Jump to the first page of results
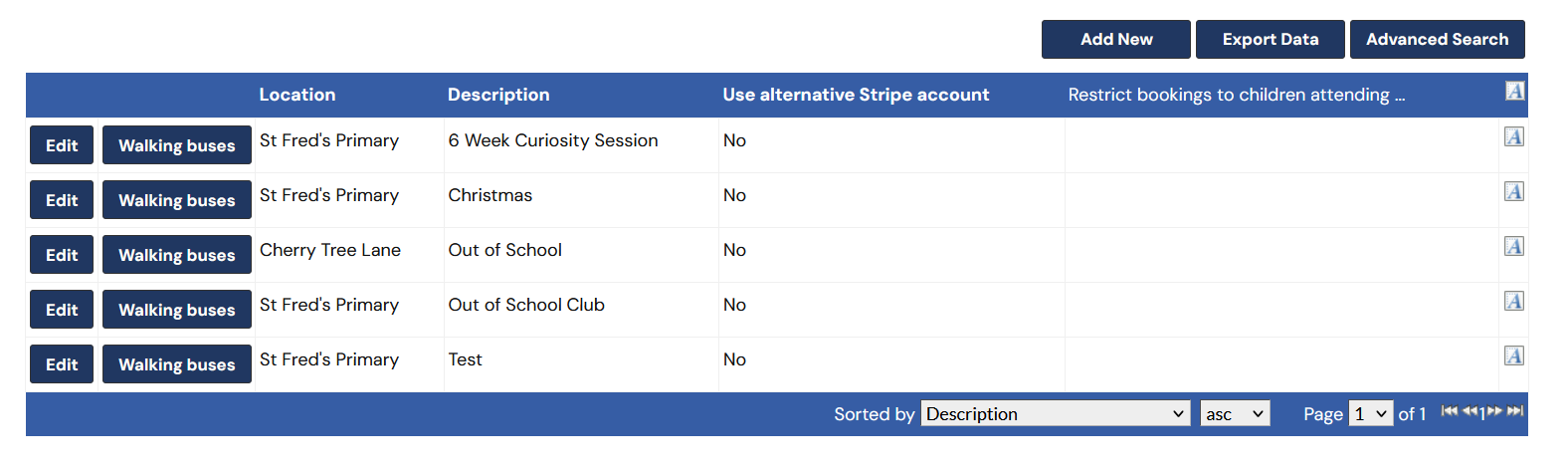 pos(1449,411)
